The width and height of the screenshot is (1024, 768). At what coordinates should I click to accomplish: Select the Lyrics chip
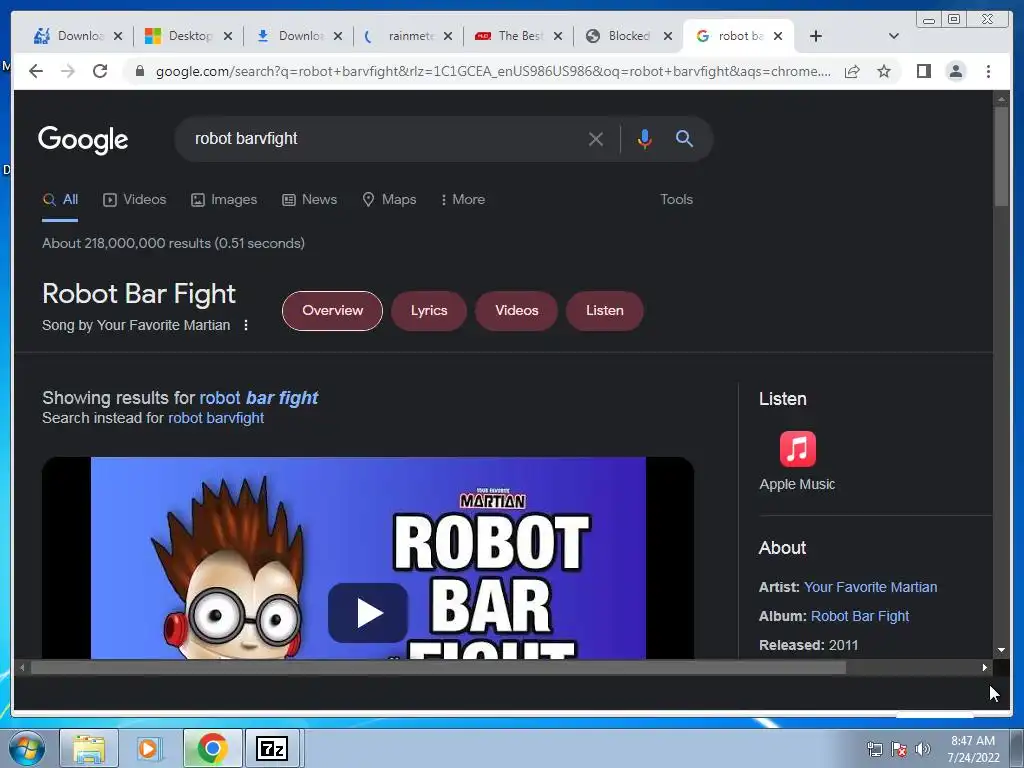(x=429, y=311)
